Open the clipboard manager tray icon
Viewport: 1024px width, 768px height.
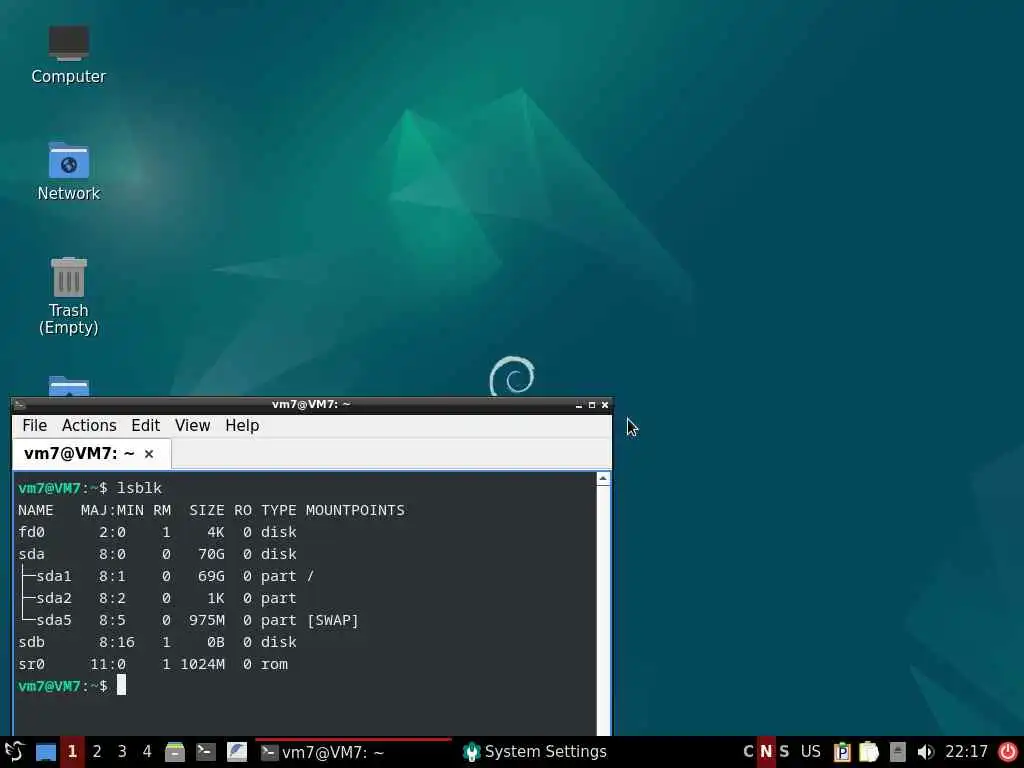pyautogui.click(x=842, y=752)
